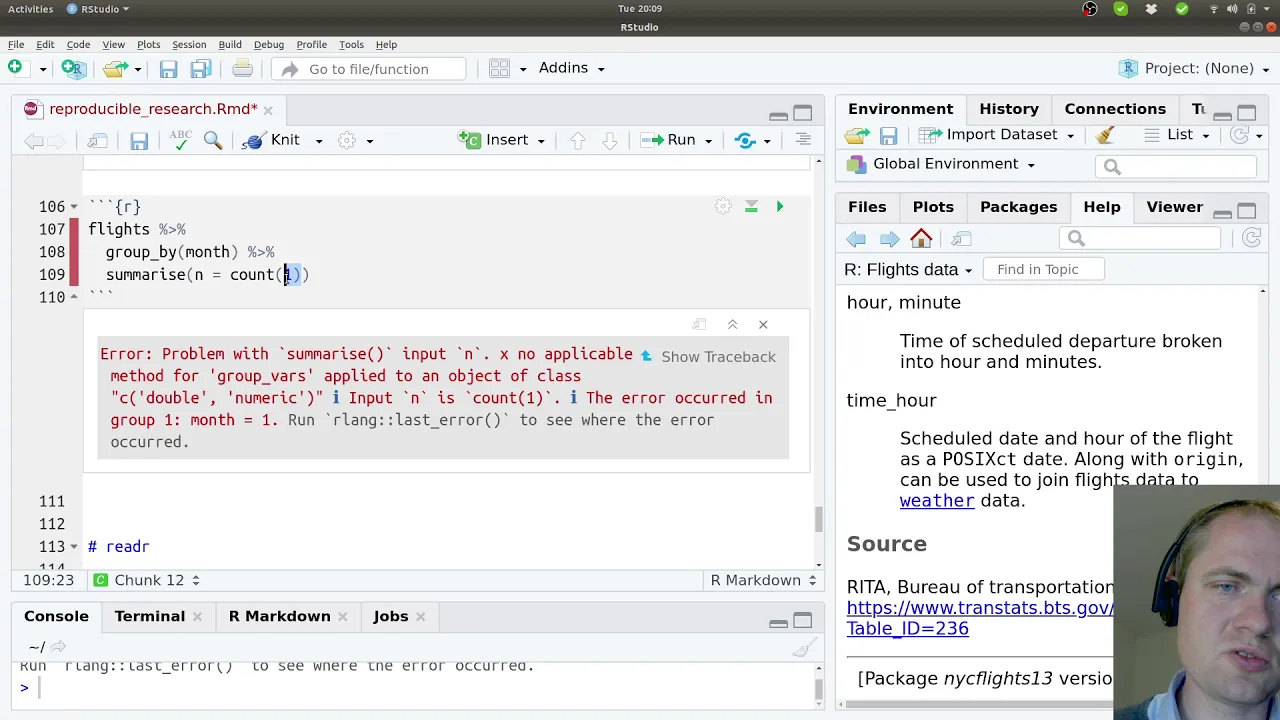This screenshot has height=720, width=1280.
Task: Run current chunk green play icon
Action: [x=780, y=206]
